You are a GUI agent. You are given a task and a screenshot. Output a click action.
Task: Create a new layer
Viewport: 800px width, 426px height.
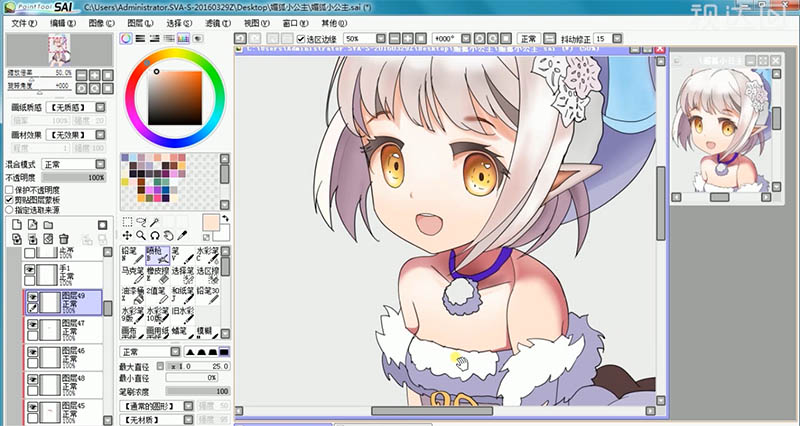coord(17,225)
